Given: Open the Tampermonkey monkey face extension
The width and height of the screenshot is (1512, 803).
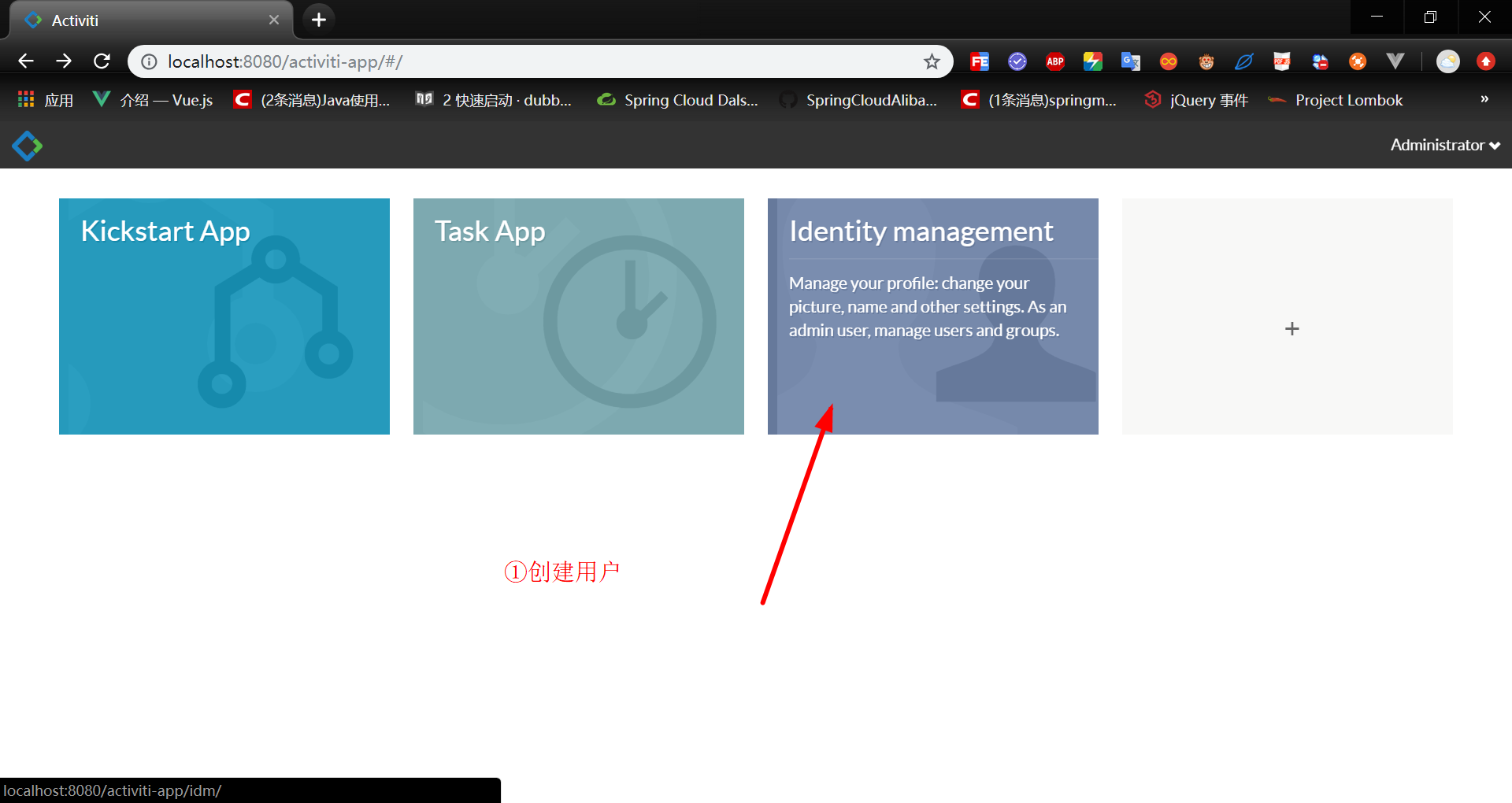Looking at the screenshot, I should (1206, 61).
